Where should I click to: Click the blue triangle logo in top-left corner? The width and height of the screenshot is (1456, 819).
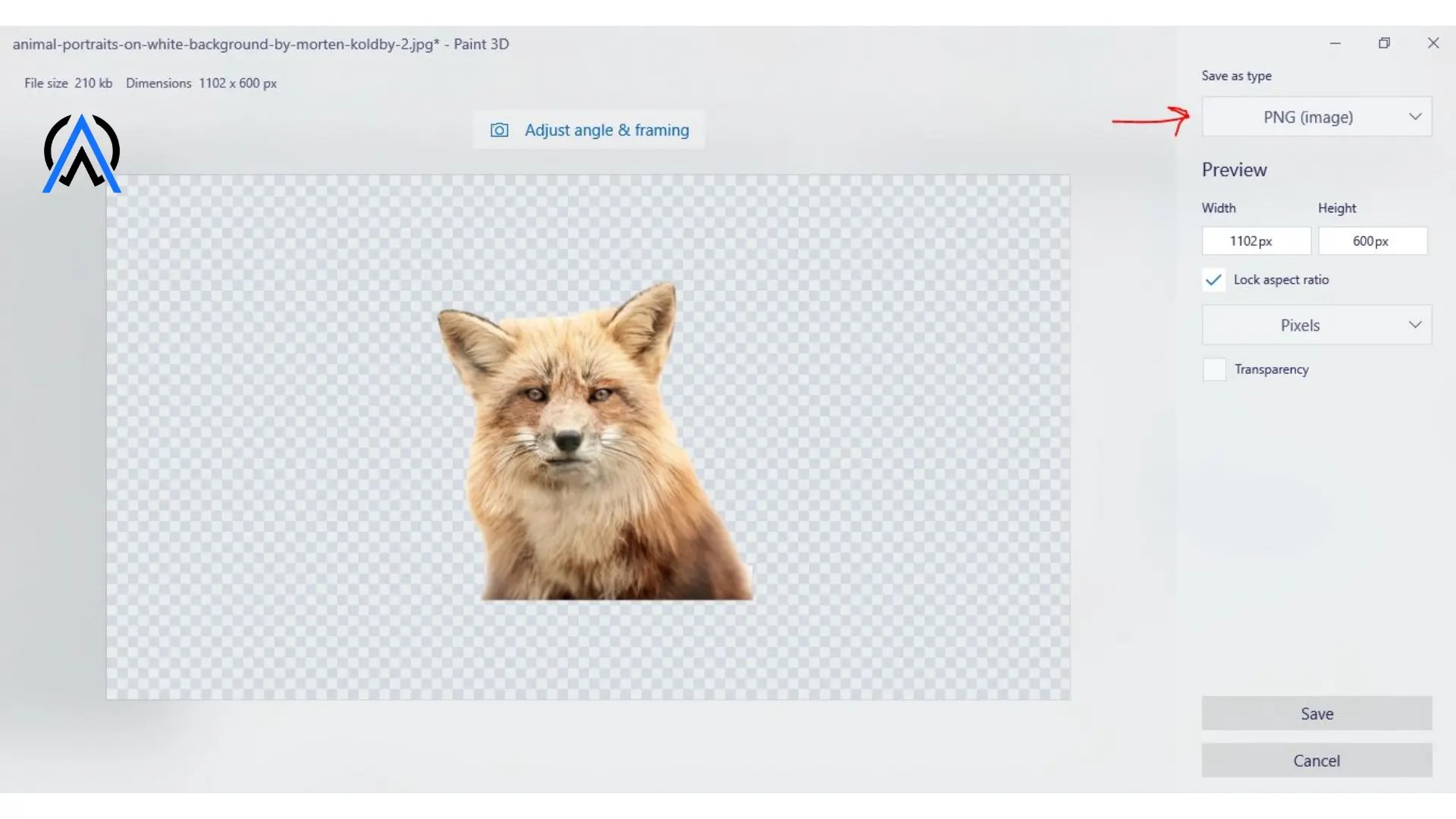(x=81, y=152)
